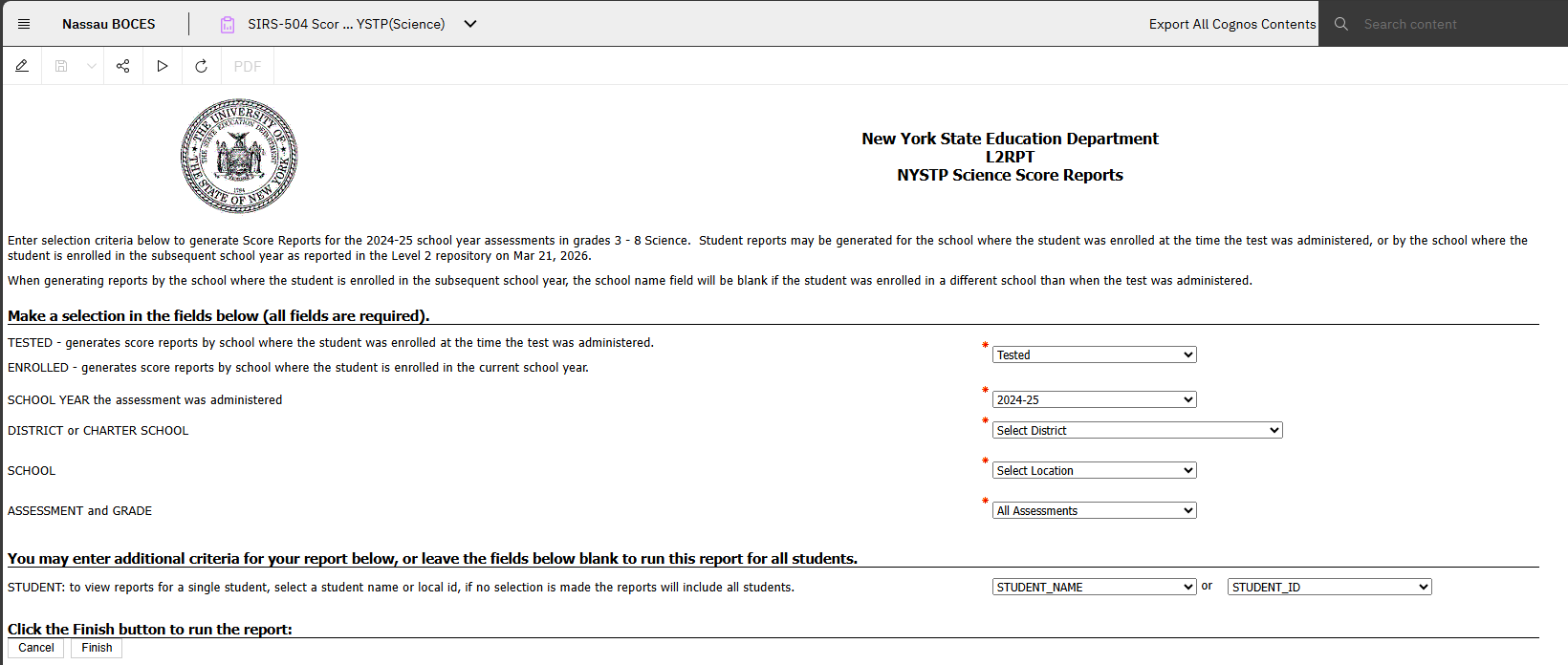Open the Select District dropdown
The width and height of the screenshot is (1568, 665).
pyautogui.click(x=1138, y=430)
